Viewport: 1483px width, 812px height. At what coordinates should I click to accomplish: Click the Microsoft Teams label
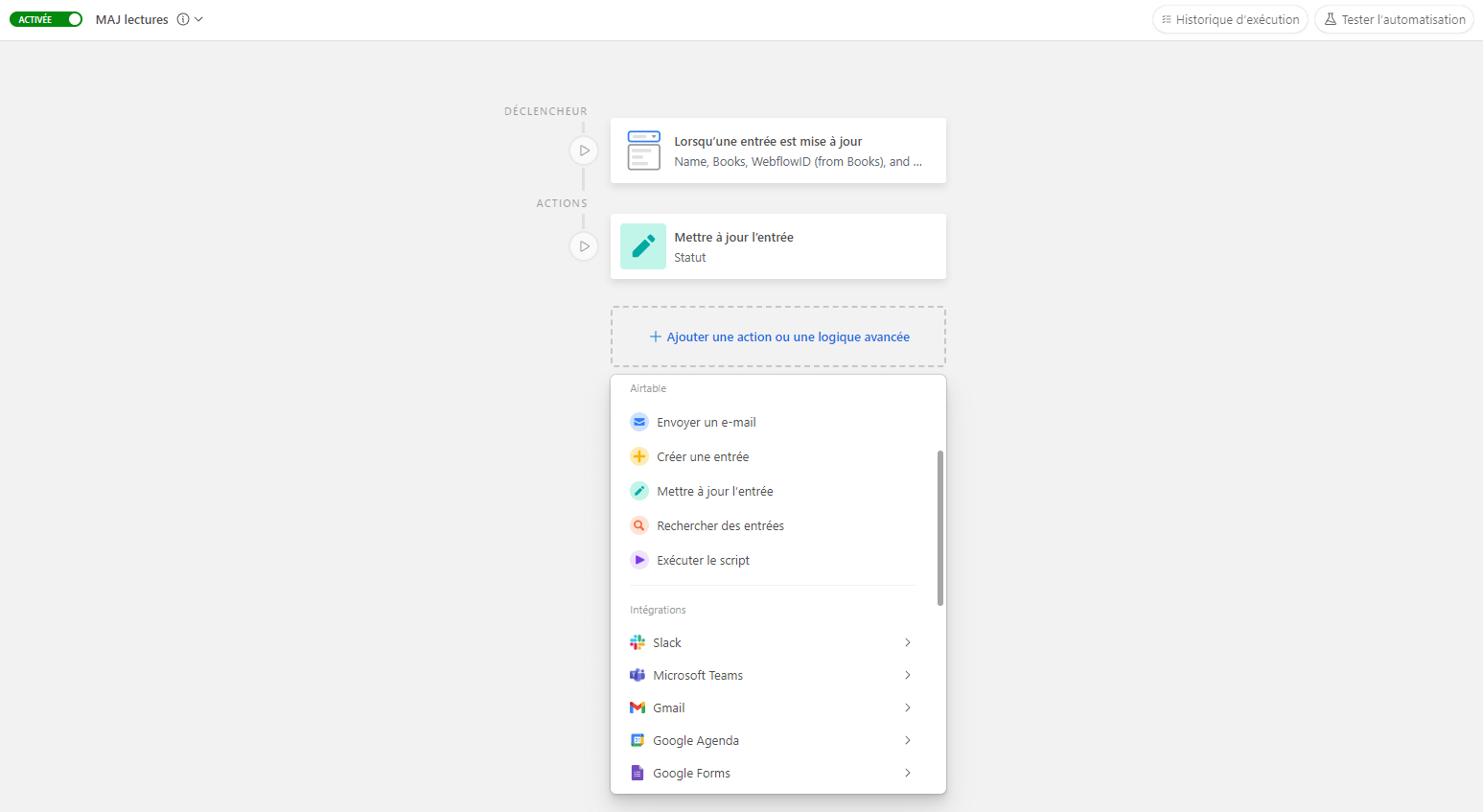[698, 675]
